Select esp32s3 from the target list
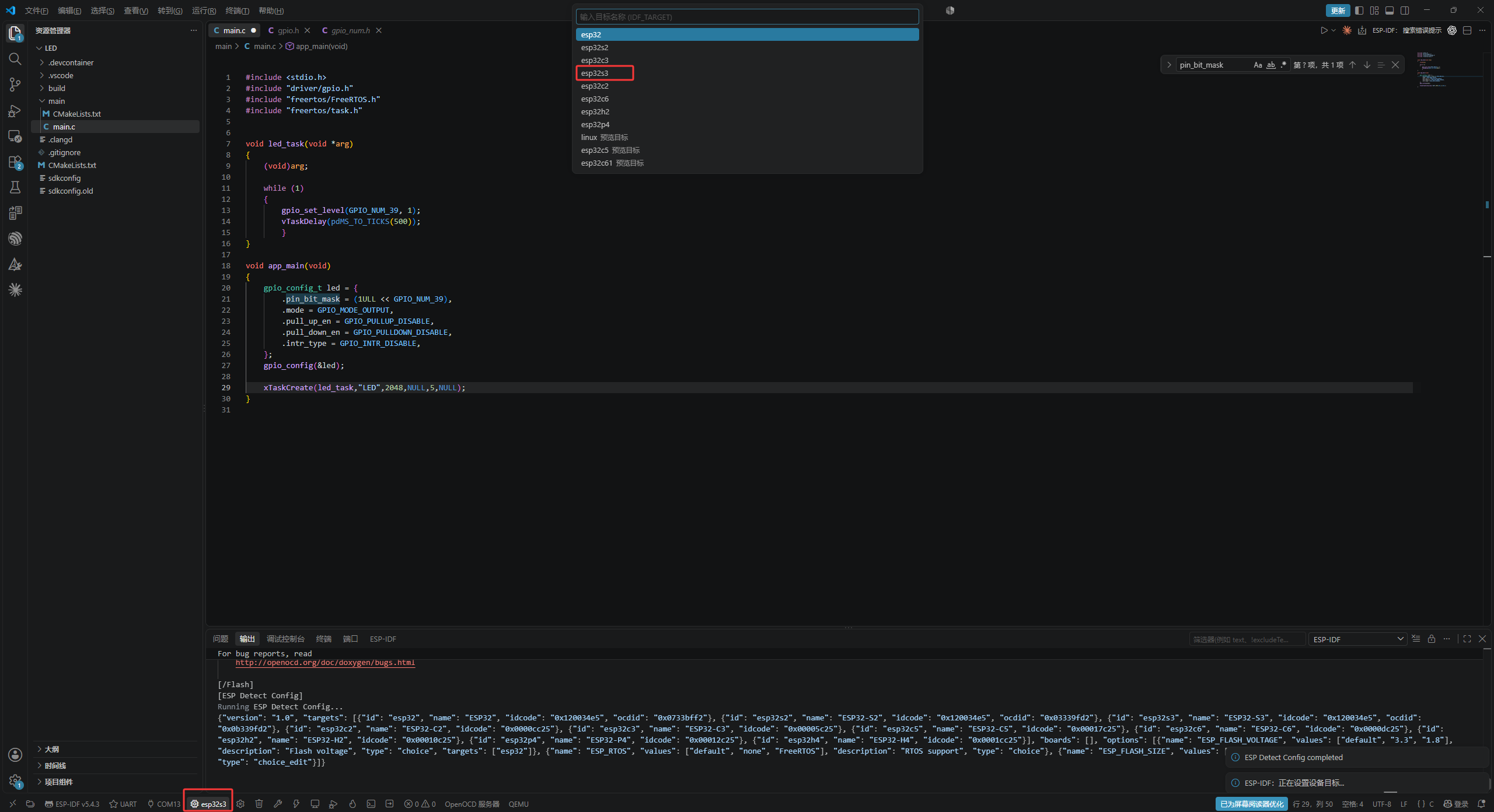The width and height of the screenshot is (1494, 812). (x=747, y=73)
